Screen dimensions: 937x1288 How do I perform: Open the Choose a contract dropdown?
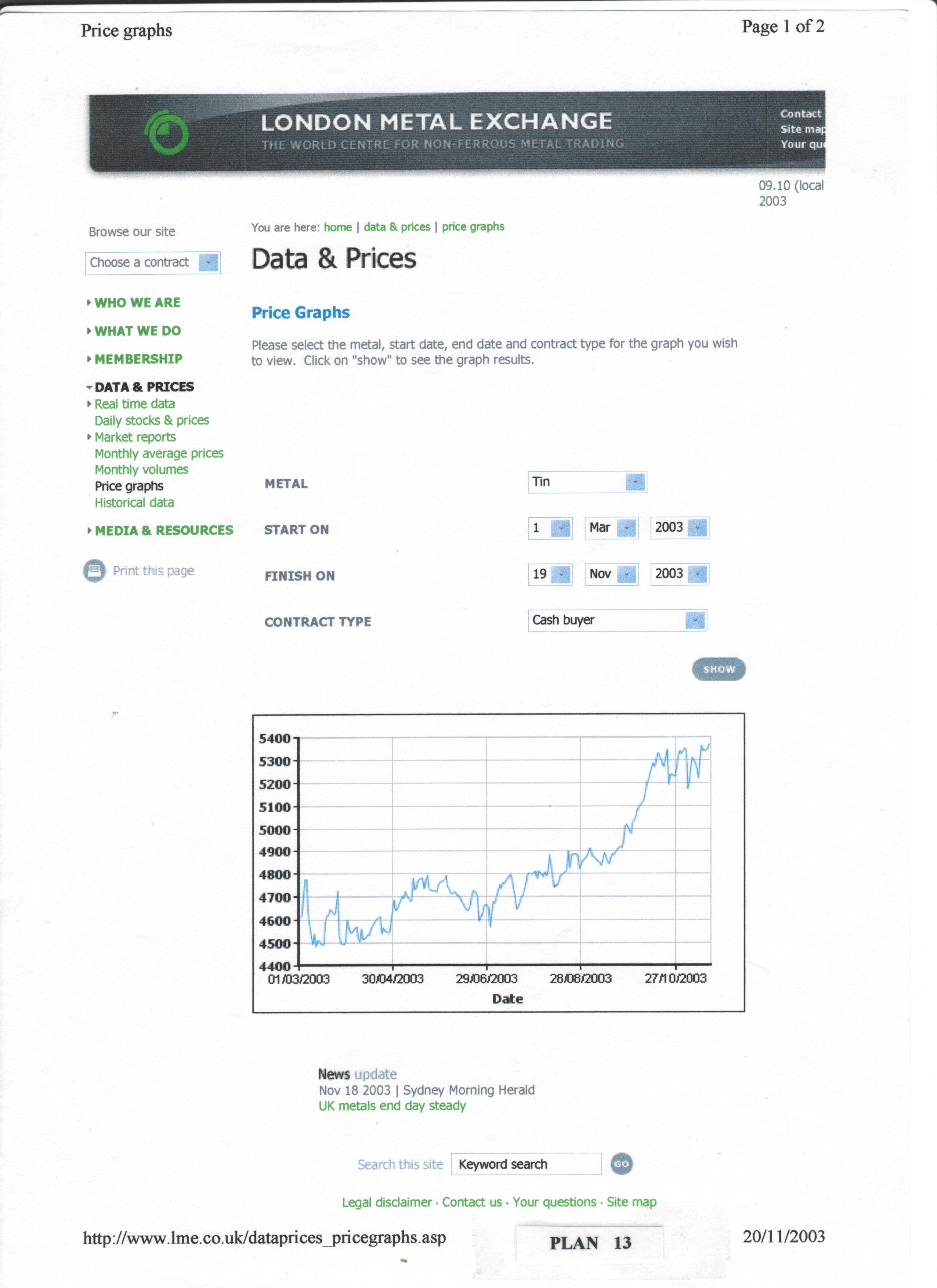click(209, 263)
